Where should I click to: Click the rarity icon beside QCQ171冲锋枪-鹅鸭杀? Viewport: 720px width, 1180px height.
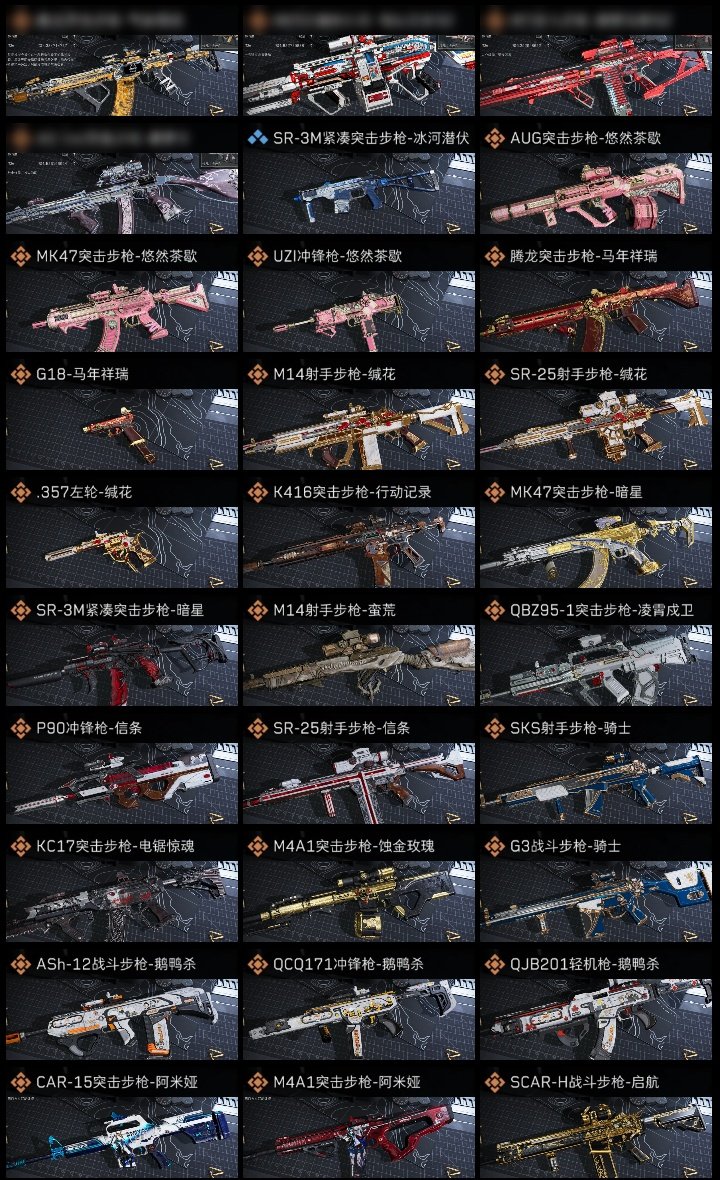(258, 964)
